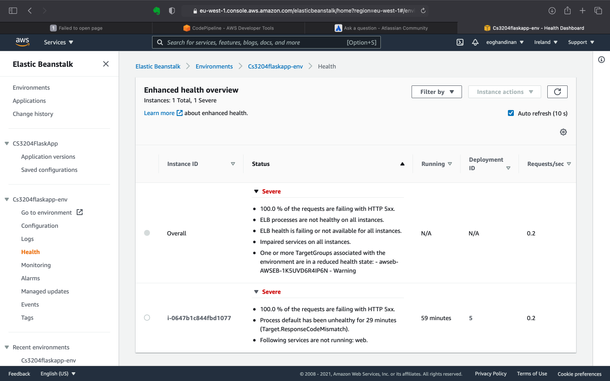Show the tab overview icon

tap(598, 11)
